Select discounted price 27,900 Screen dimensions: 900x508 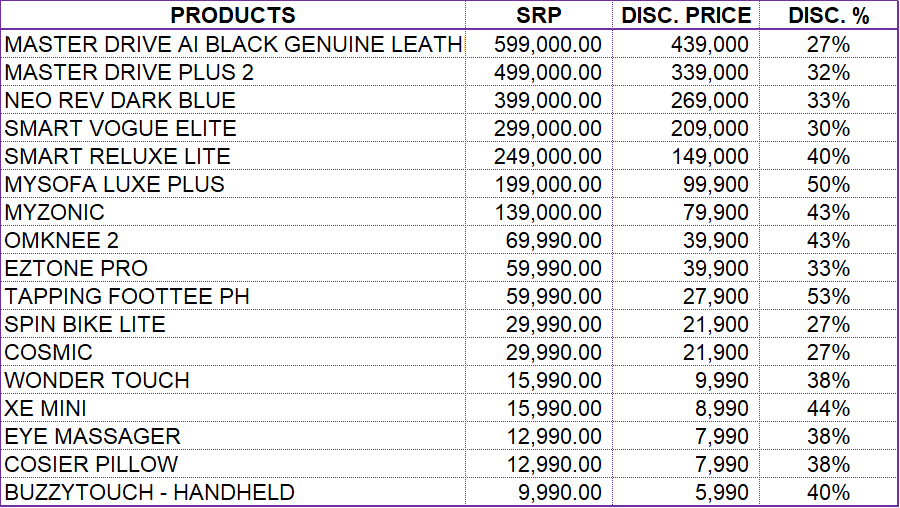(686, 296)
